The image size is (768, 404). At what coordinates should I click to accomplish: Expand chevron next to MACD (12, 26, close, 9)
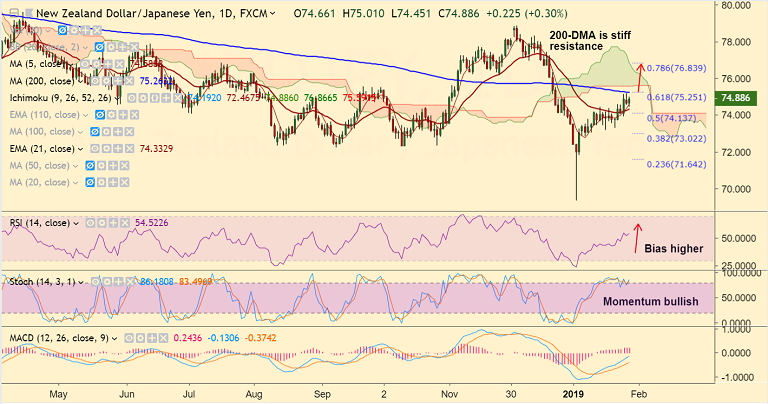click(114, 338)
